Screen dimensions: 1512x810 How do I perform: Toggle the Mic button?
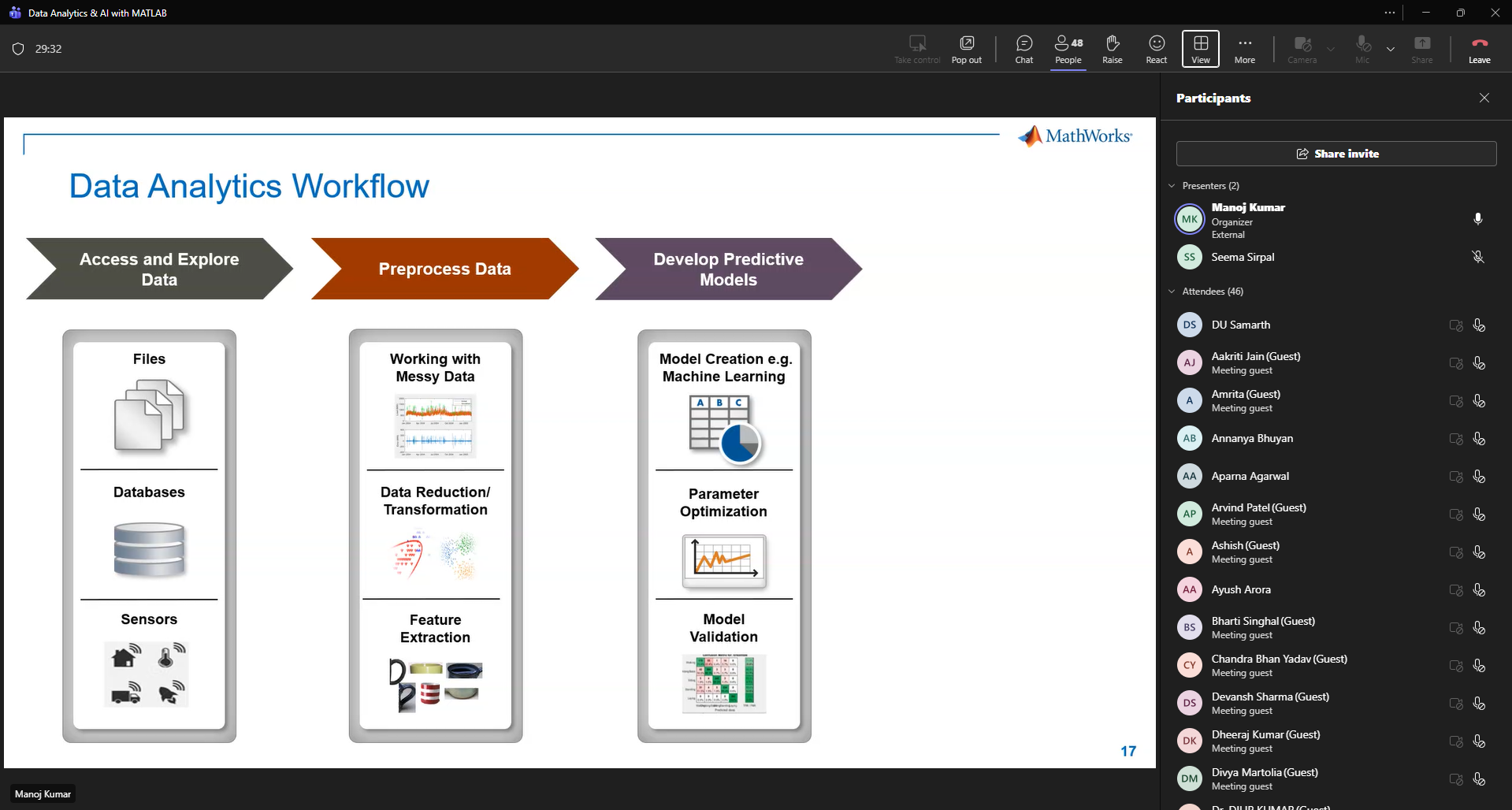click(x=1362, y=49)
